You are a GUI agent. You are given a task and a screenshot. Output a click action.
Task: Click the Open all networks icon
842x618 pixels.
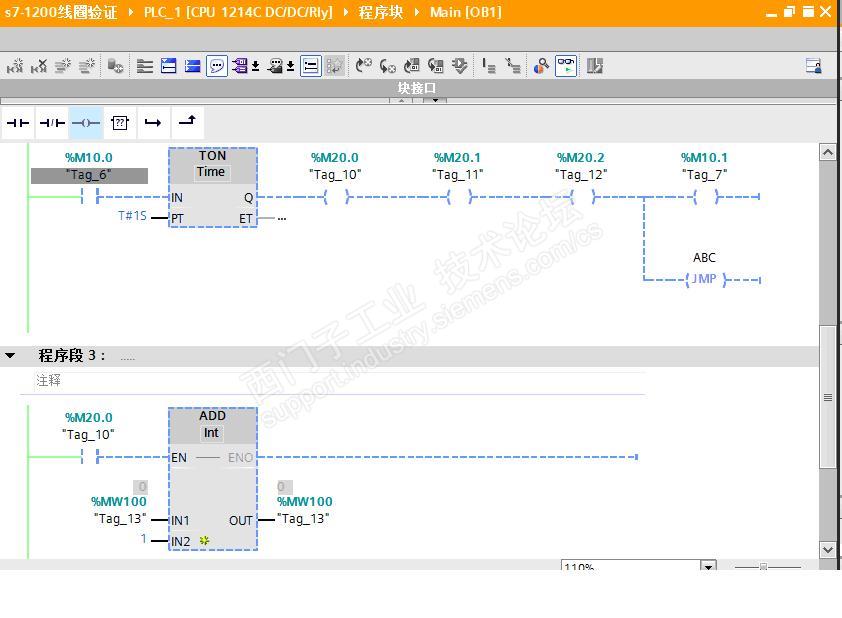pos(144,66)
